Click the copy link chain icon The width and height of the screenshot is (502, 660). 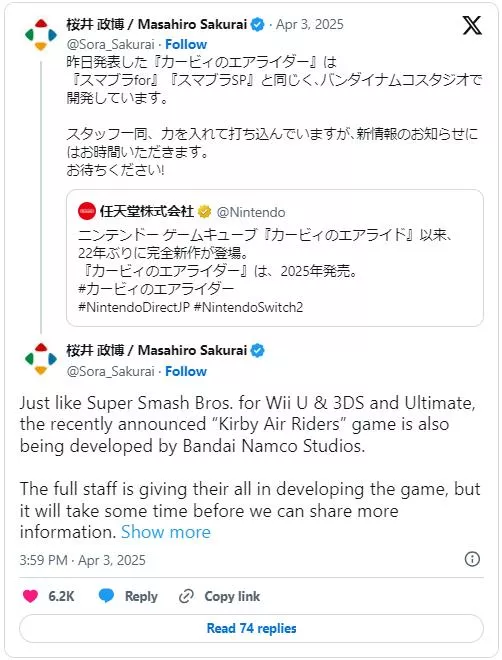(x=186, y=596)
